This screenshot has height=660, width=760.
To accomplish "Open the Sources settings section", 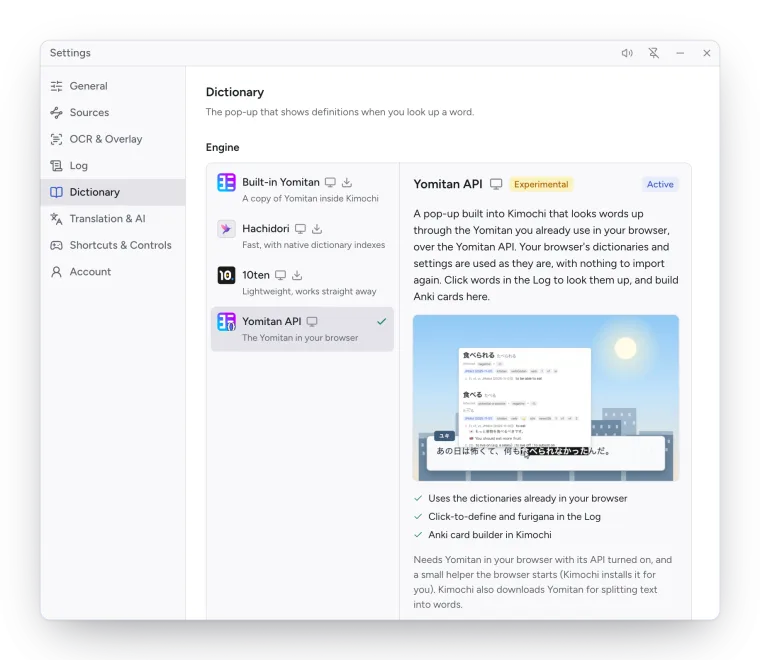I will pos(113,112).
